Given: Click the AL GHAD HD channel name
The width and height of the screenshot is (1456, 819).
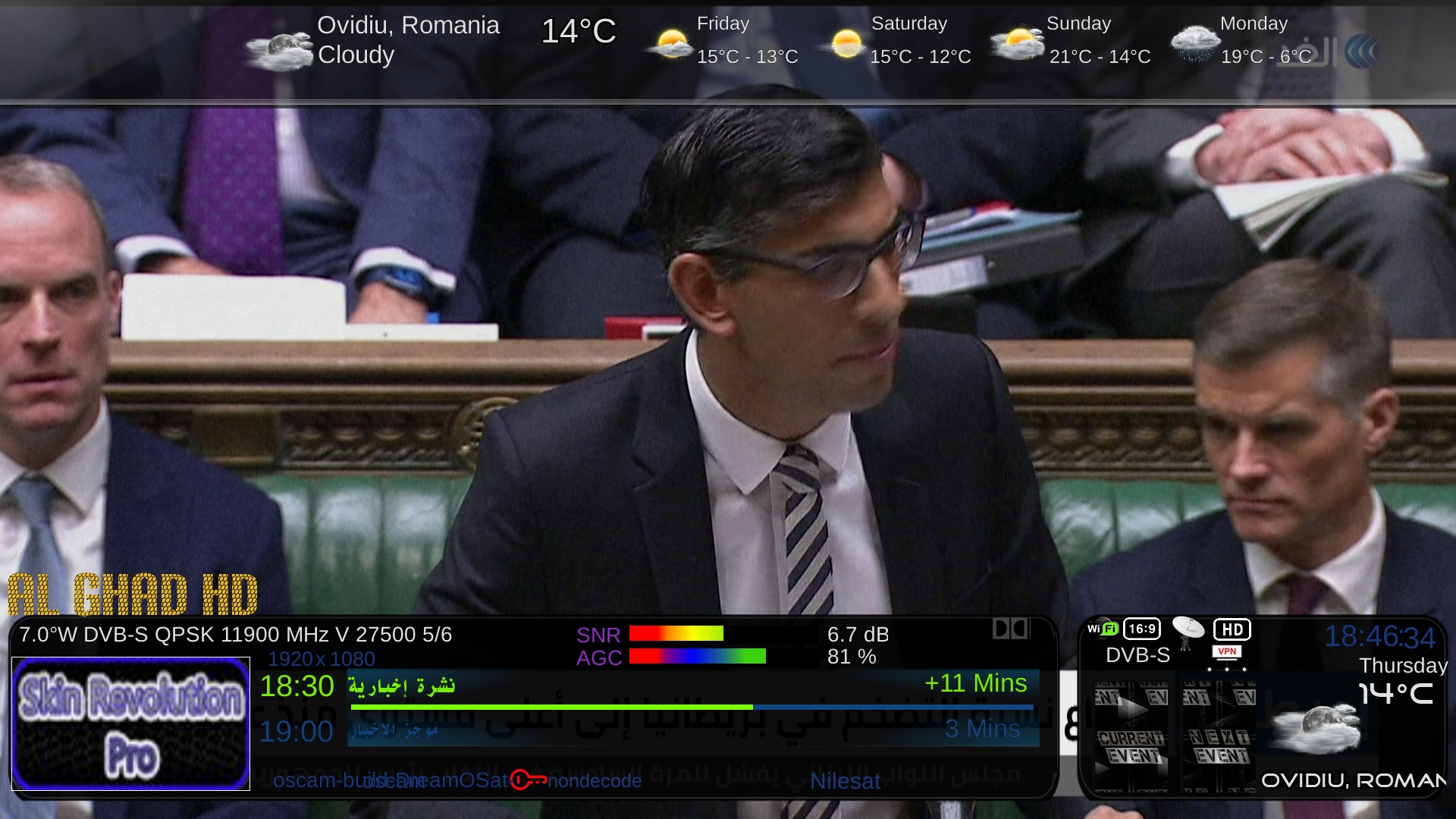Looking at the screenshot, I should 133,595.
